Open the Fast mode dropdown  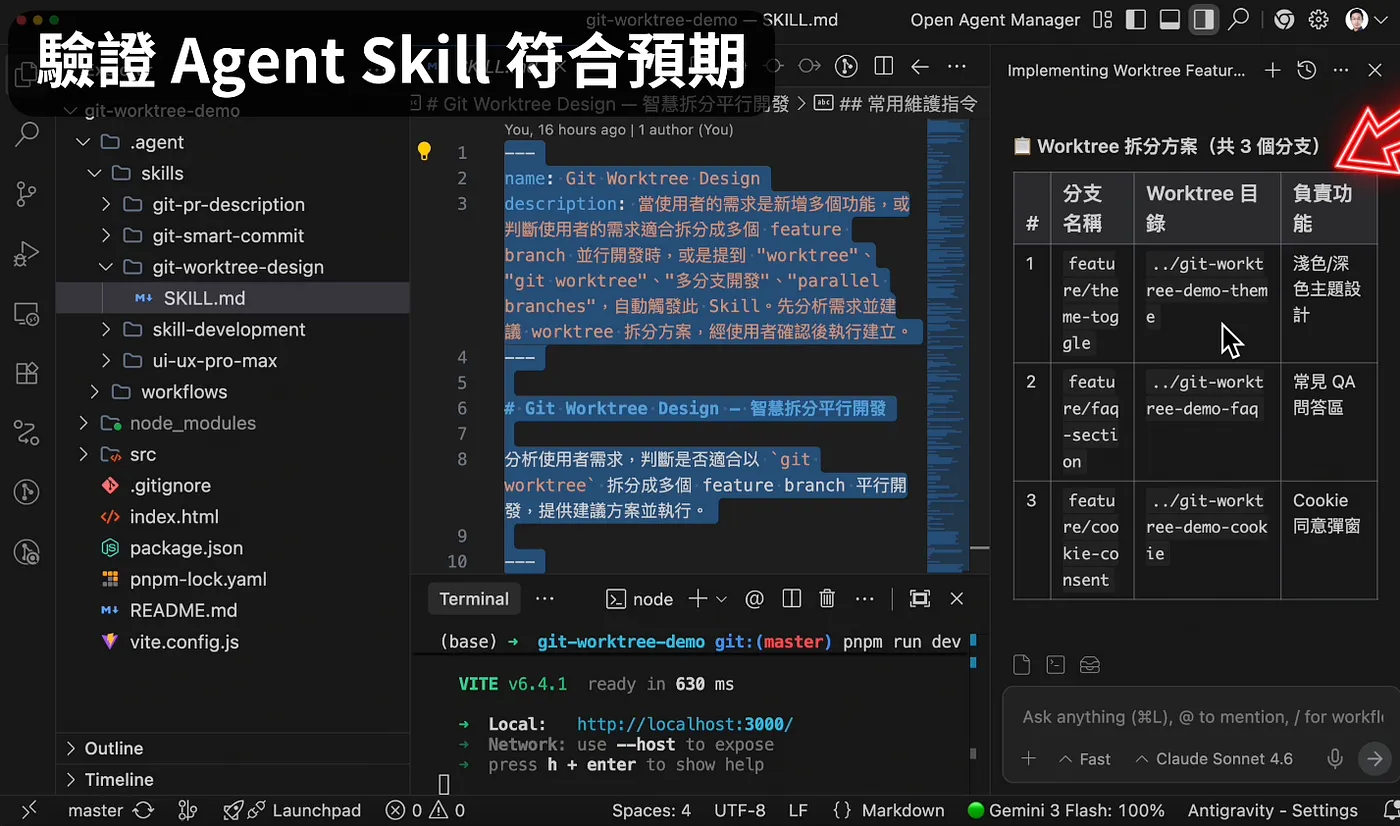click(x=1084, y=759)
